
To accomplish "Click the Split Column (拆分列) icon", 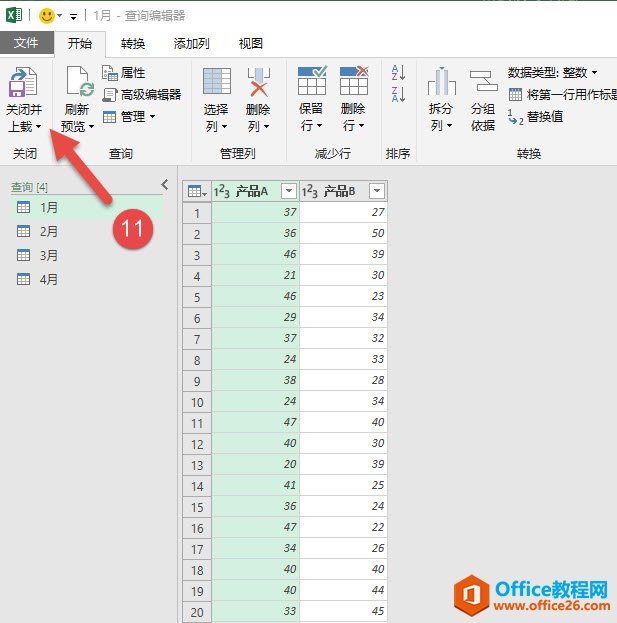I will pyautogui.click(x=441, y=84).
